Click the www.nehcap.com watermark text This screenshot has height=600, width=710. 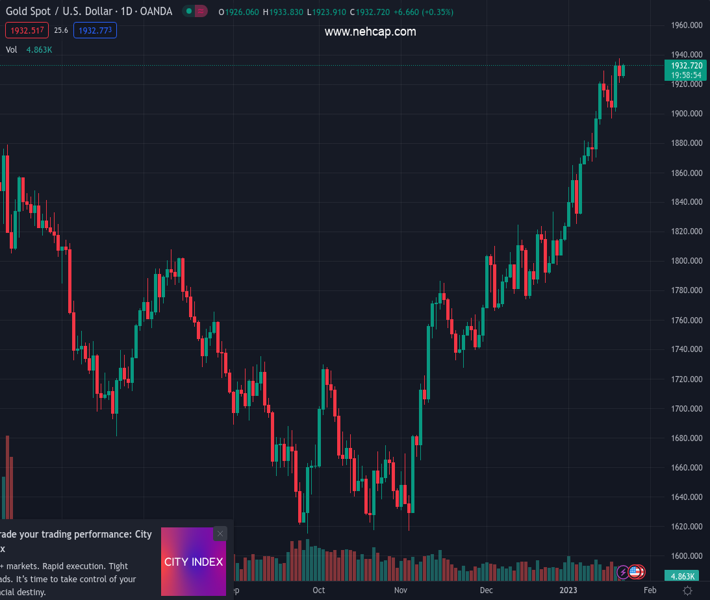tap(370, 32)
